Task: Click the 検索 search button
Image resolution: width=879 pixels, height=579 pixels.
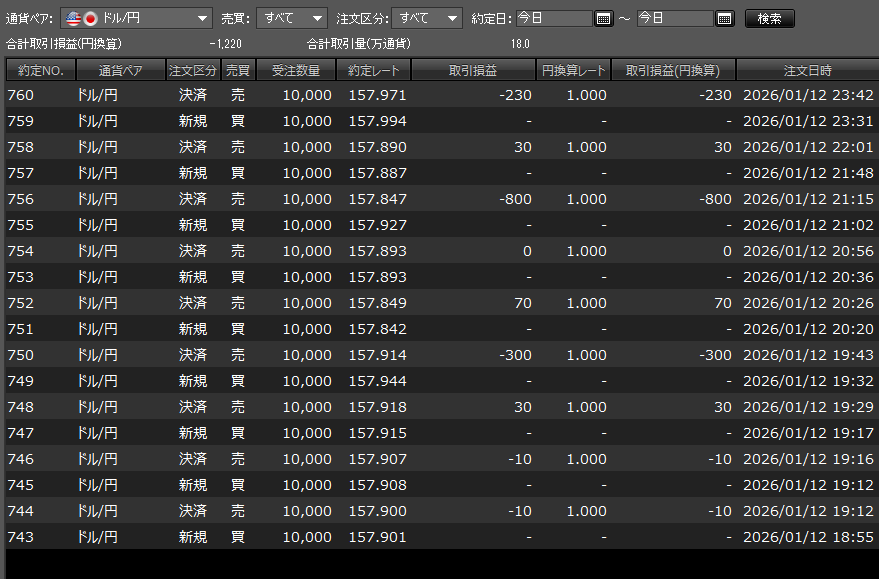Action: click(x=769, y=18)
